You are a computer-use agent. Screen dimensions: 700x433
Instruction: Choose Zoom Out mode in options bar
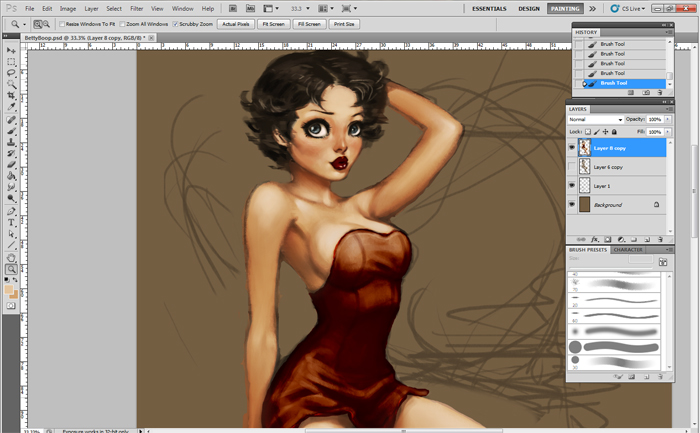(x=46, y=24)
